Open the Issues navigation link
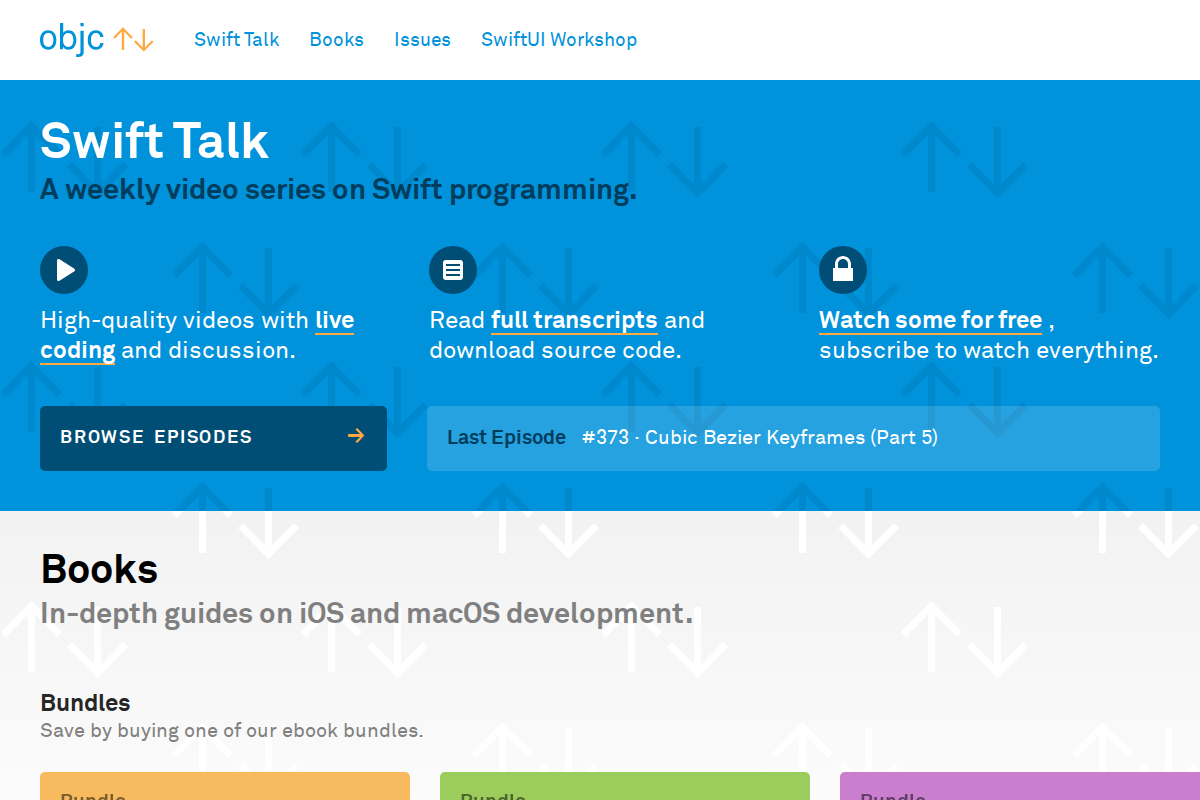1200x800 pixels. pyautogui.click(x=422, y=40)
